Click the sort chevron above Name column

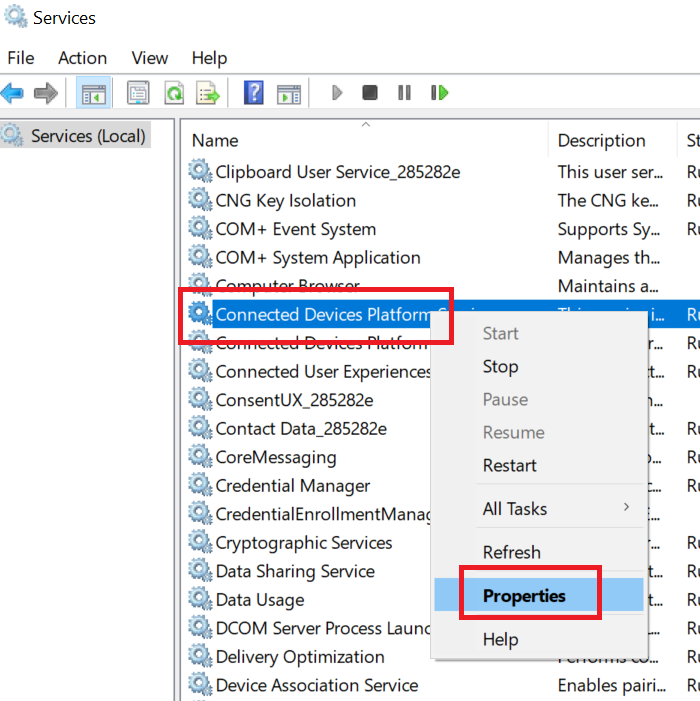tap(365, 125)
